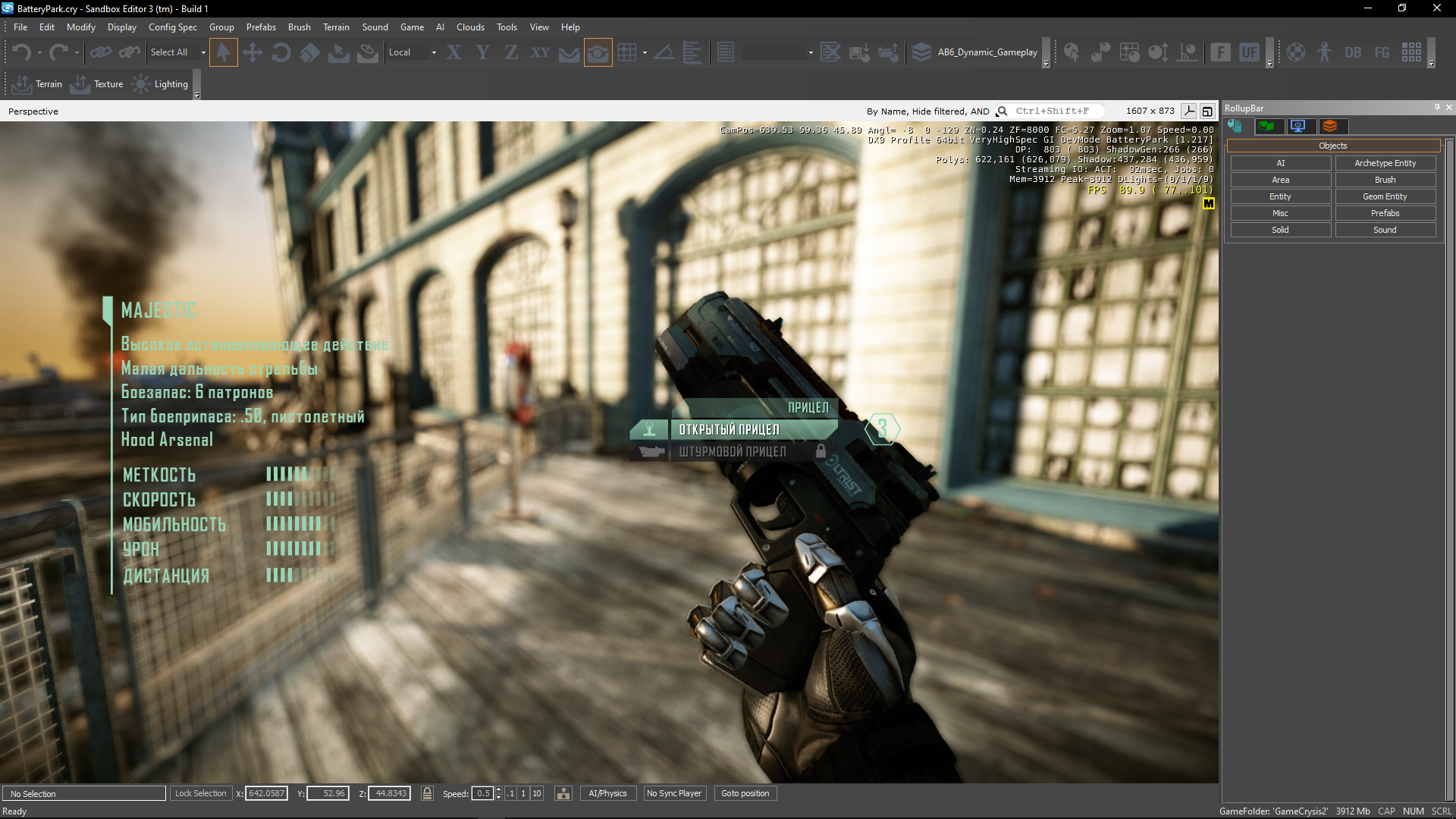Screen dimensions: 1456x819
Task: Click the Undo arrow icon
Action: point(21,52)
